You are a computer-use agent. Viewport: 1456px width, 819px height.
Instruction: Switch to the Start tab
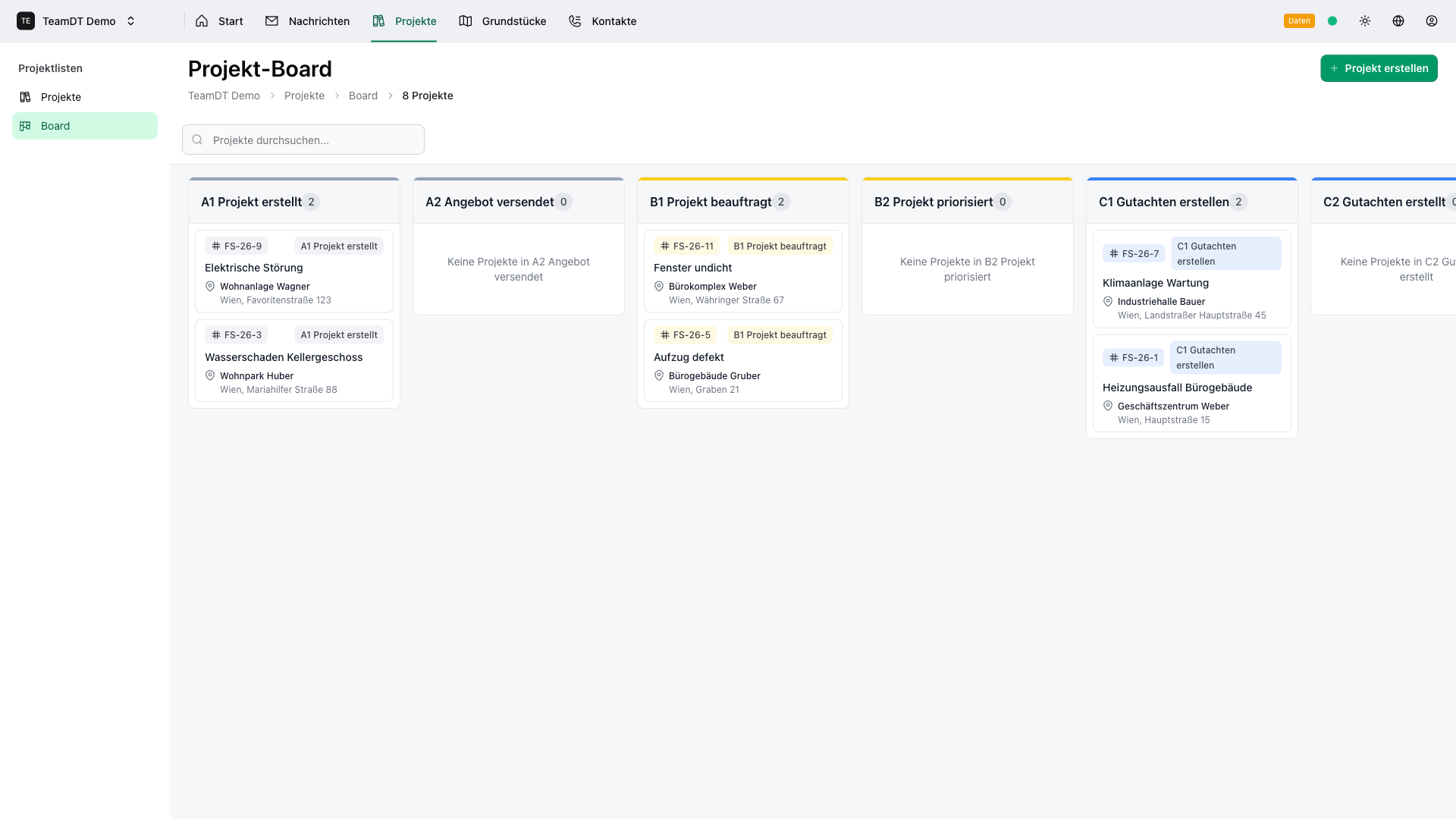[218, 20]
